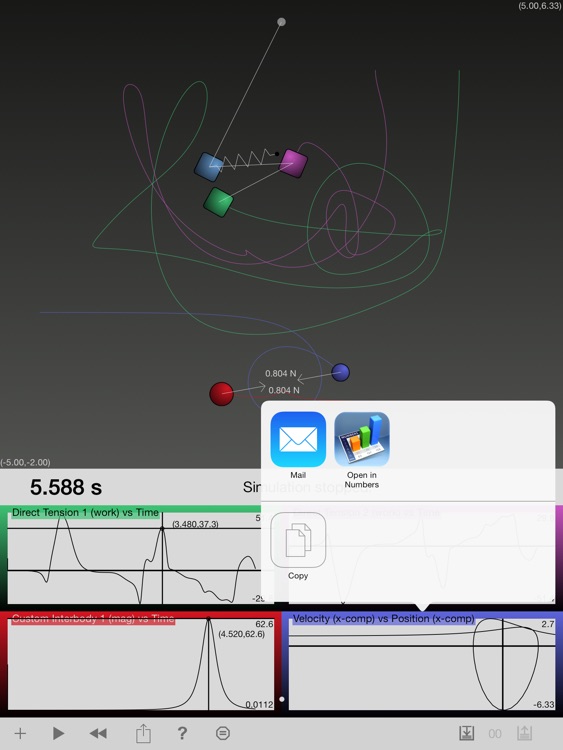
Task: Choose Open in Numbers app icon
Action: pos(362,439)
